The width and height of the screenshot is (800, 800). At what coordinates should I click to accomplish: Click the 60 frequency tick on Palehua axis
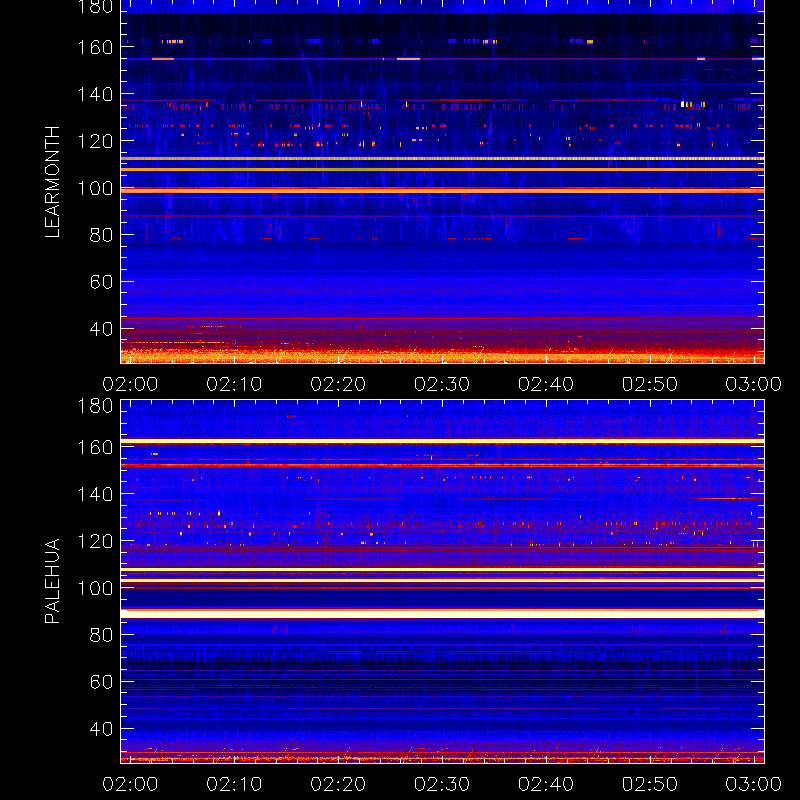101,682
